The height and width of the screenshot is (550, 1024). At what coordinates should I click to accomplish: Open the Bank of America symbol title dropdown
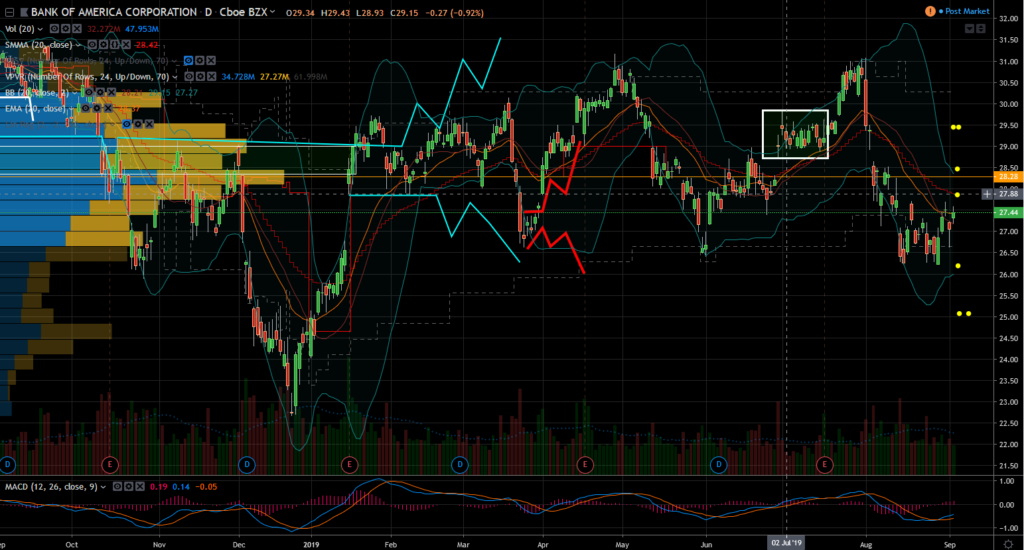point(272,12)
